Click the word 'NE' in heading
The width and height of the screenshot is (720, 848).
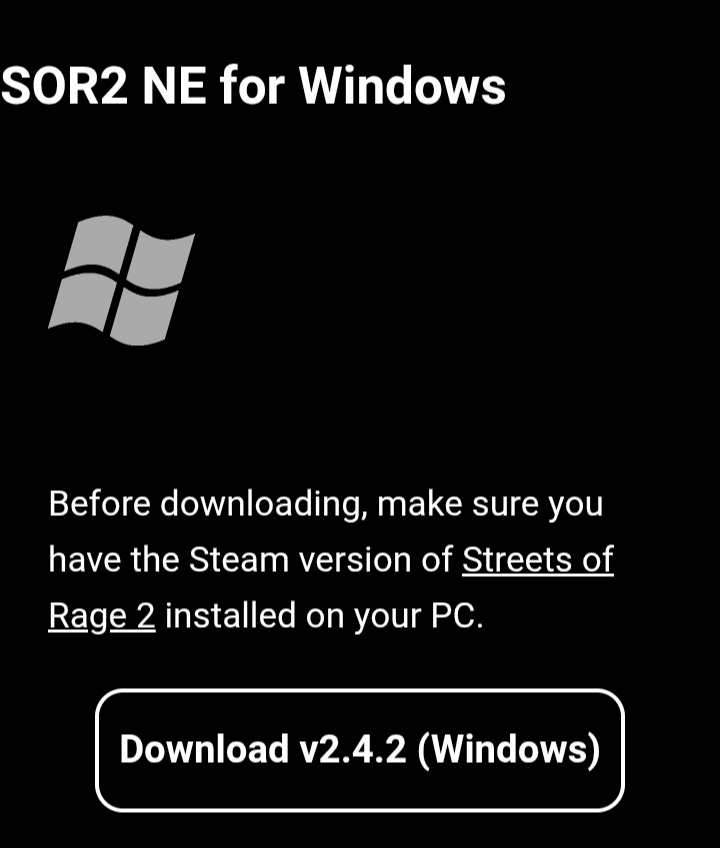pyautogui.click(x=174, y=85)
